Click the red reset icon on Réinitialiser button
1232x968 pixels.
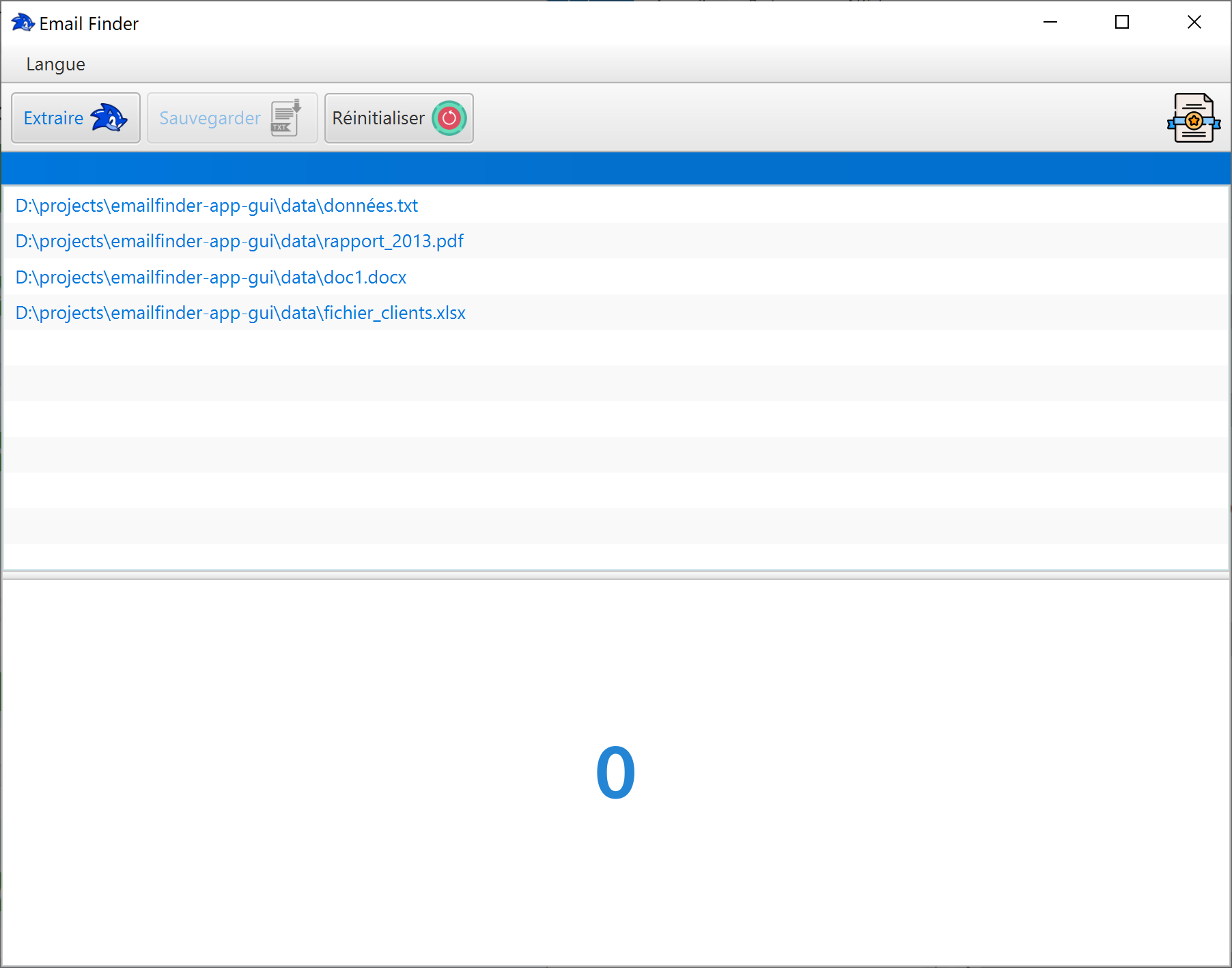pos(449,118)
